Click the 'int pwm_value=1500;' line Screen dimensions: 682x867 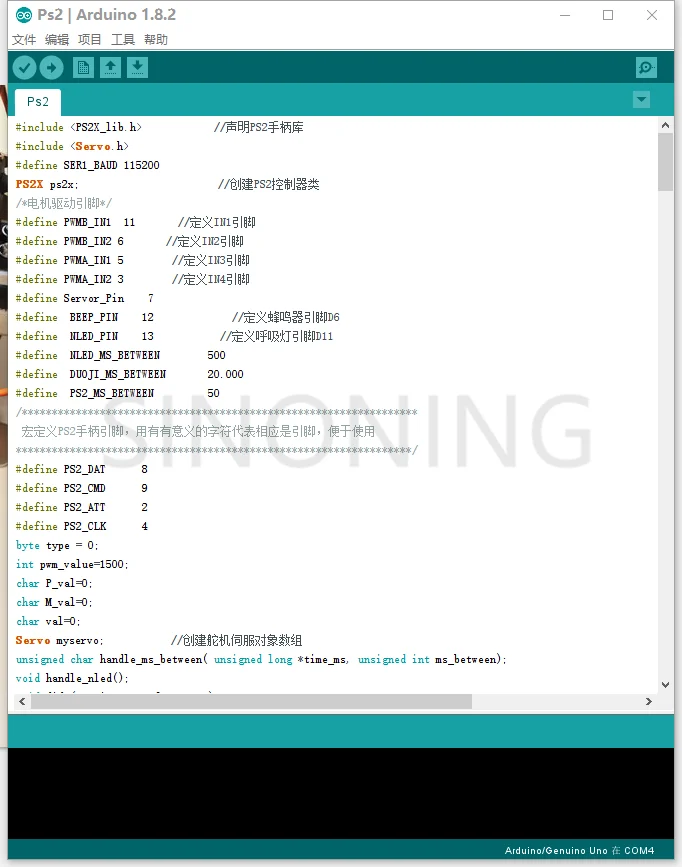point(72,565)
